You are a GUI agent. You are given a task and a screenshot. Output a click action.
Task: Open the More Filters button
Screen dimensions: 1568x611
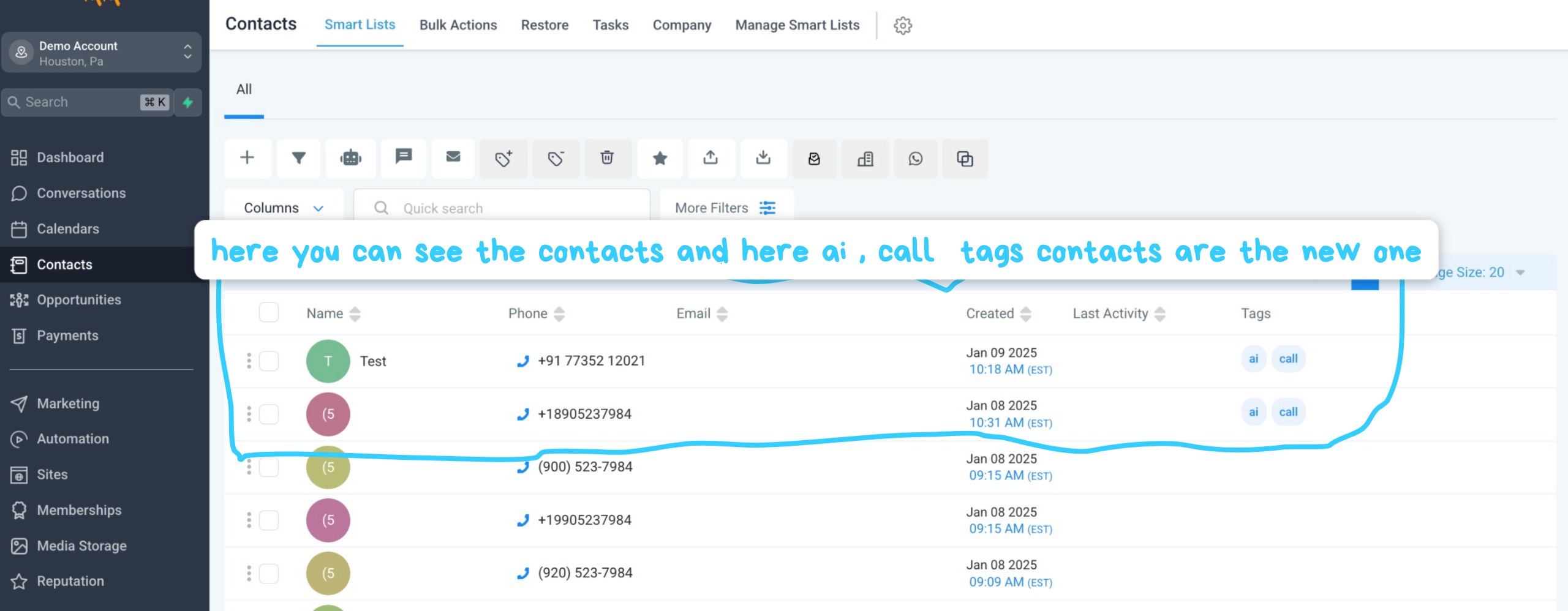click(726, 208)
